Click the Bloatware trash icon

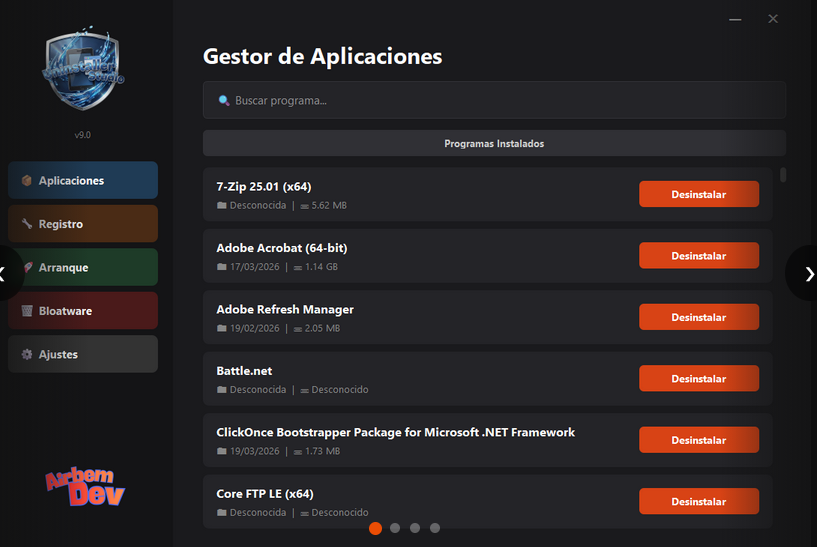click(x=27, y=310)
